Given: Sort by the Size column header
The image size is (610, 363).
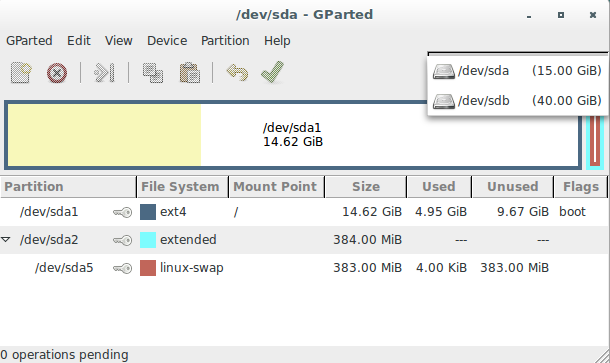Looking at the screenshot, I should click(x=366, y=187).
